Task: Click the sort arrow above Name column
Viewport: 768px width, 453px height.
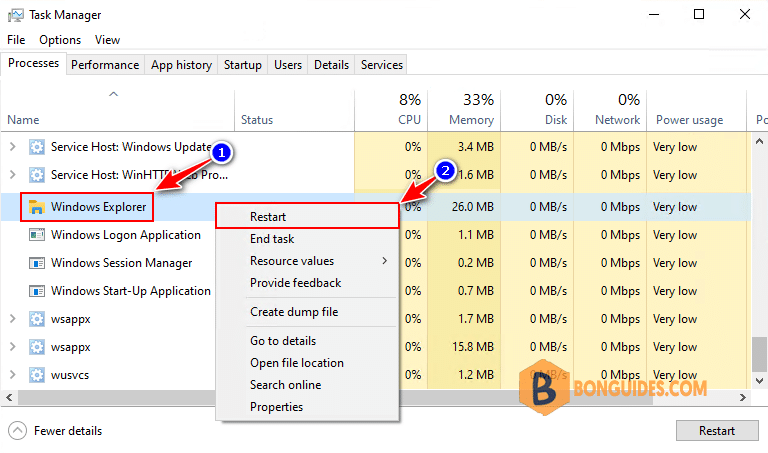Action: (113, 94)
